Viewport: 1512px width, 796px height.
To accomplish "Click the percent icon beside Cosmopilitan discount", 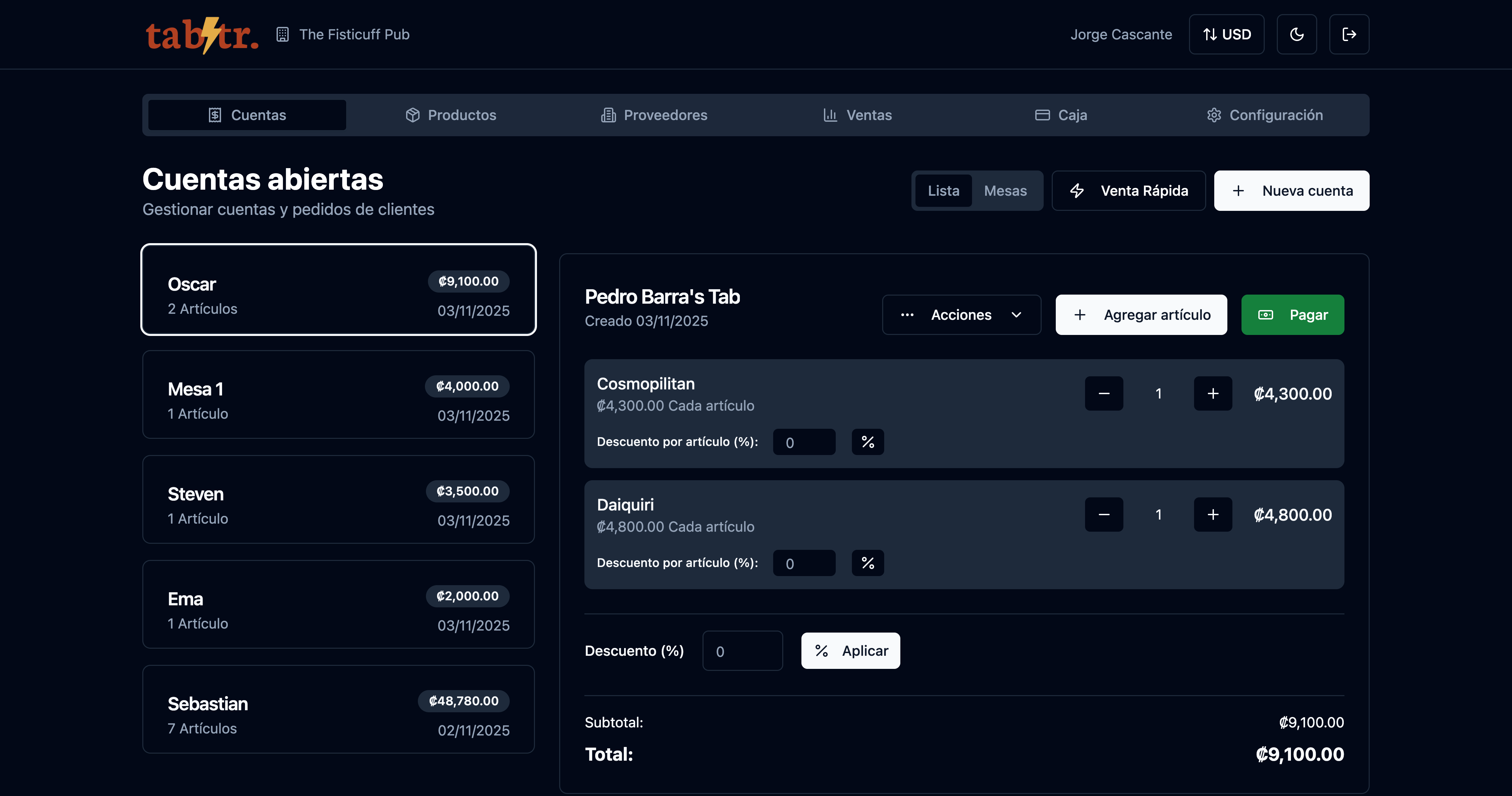I will (x=867, y=442).
